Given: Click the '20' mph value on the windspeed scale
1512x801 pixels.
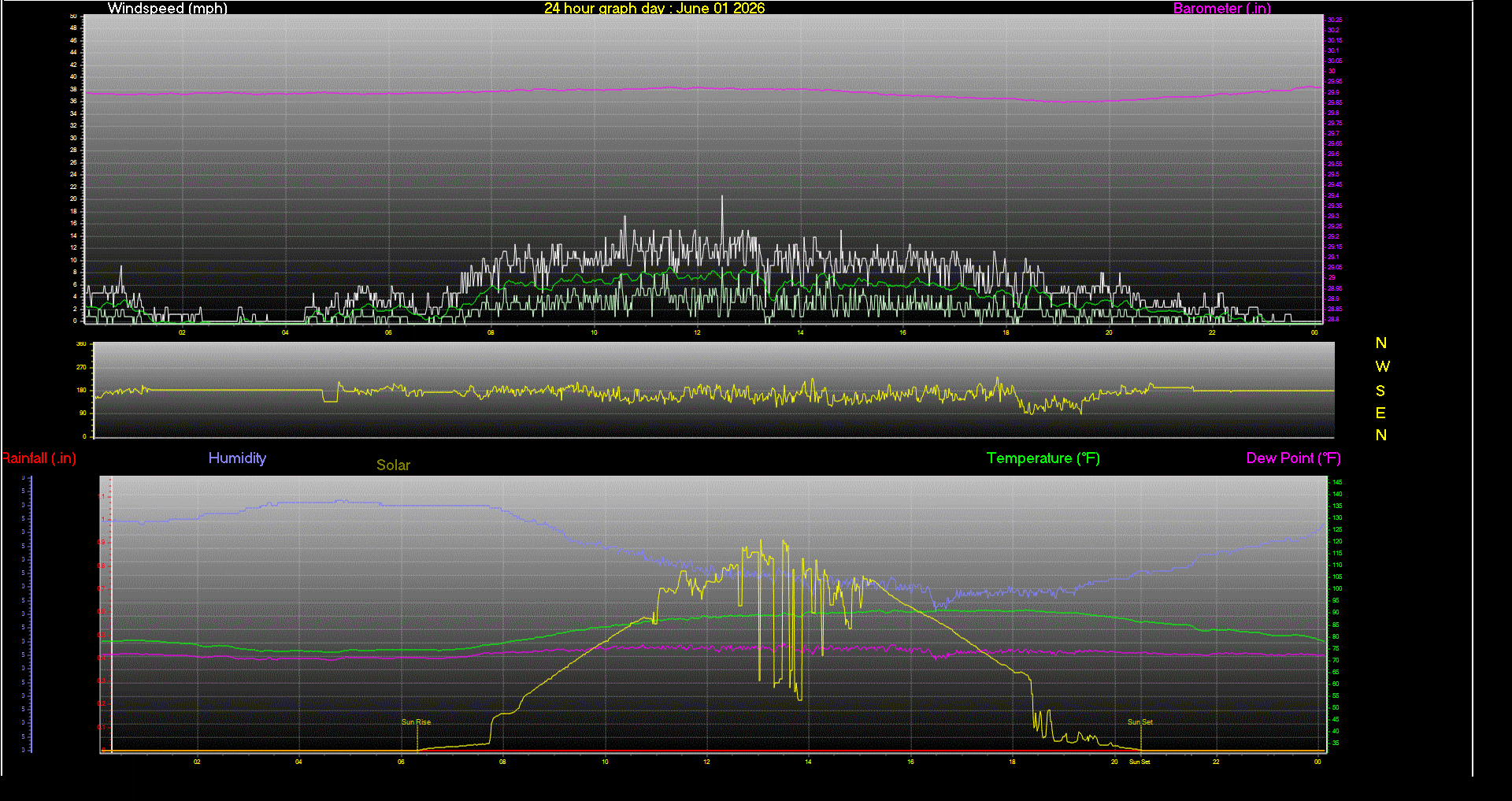Looking at the screenshot, I should pyautogui.click(x=73, y=198).
